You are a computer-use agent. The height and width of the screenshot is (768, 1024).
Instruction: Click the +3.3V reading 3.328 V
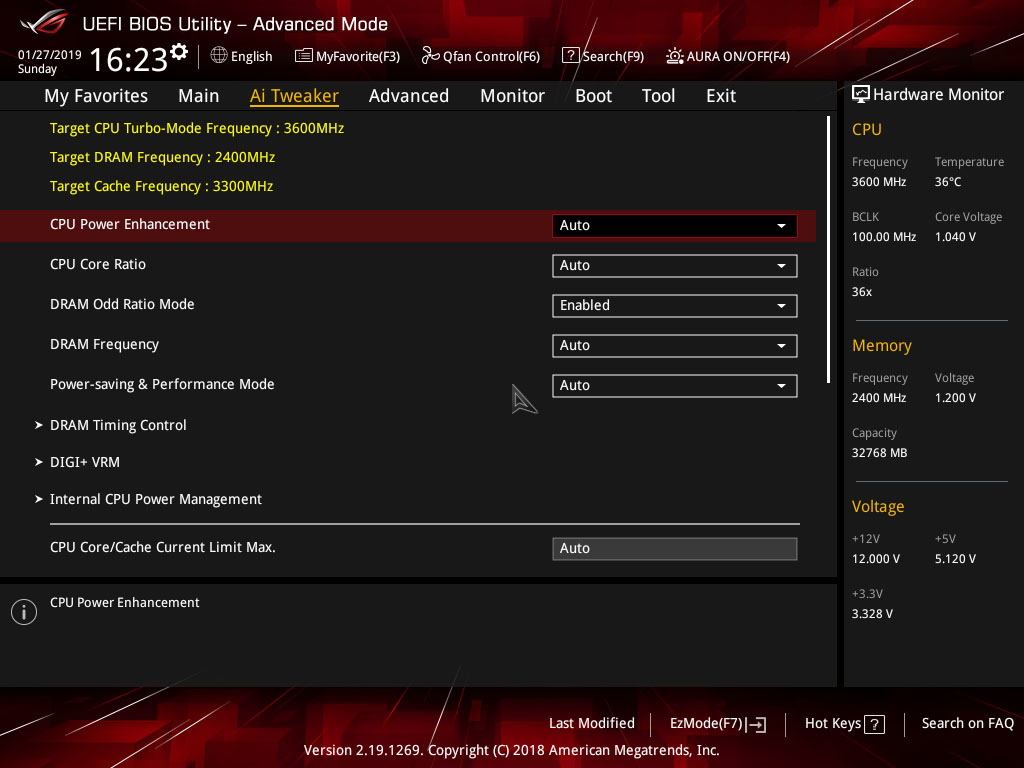click(x=872, y=613)
